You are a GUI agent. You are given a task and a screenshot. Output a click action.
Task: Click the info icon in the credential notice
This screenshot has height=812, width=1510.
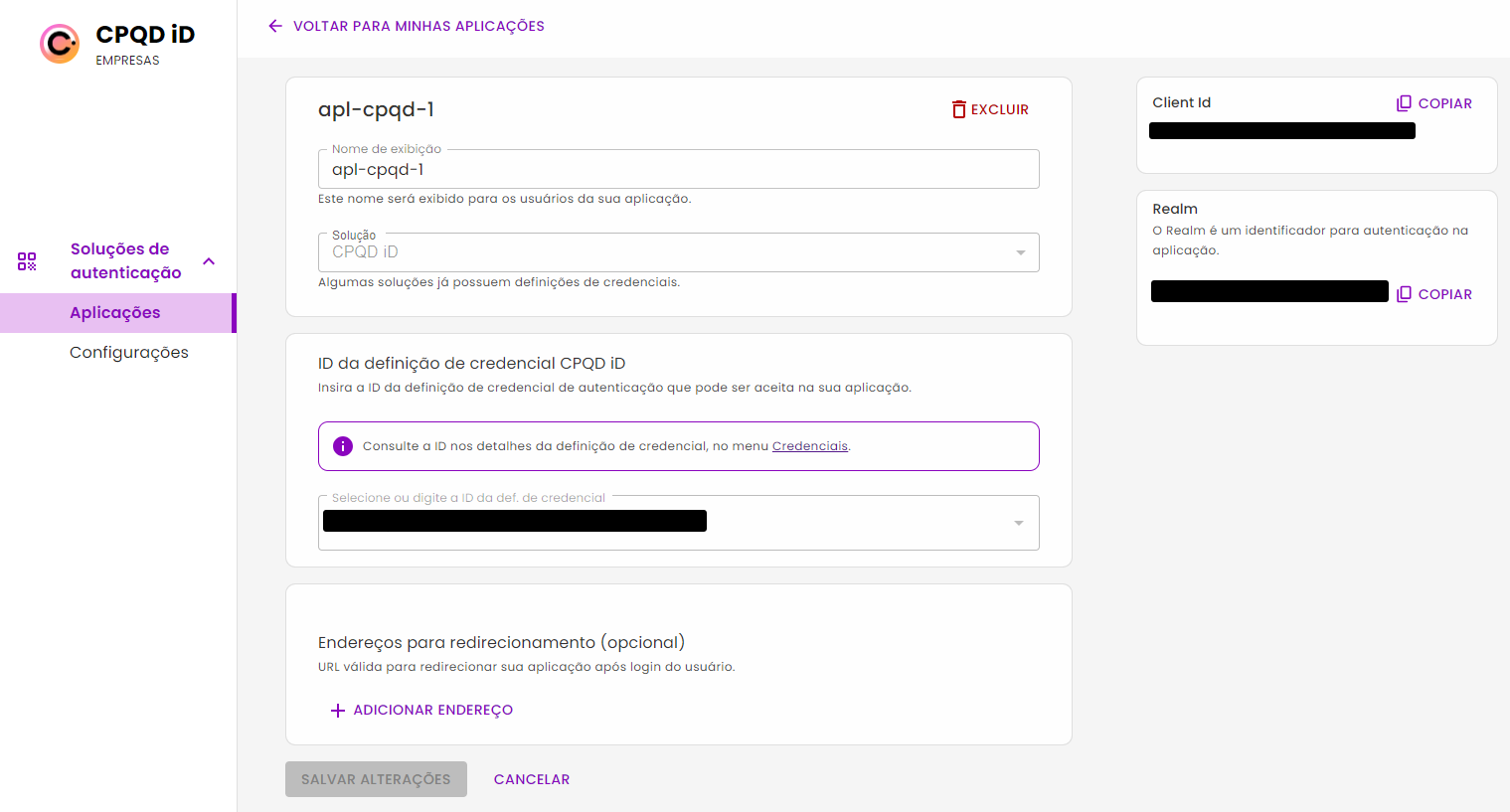[342, 445]
